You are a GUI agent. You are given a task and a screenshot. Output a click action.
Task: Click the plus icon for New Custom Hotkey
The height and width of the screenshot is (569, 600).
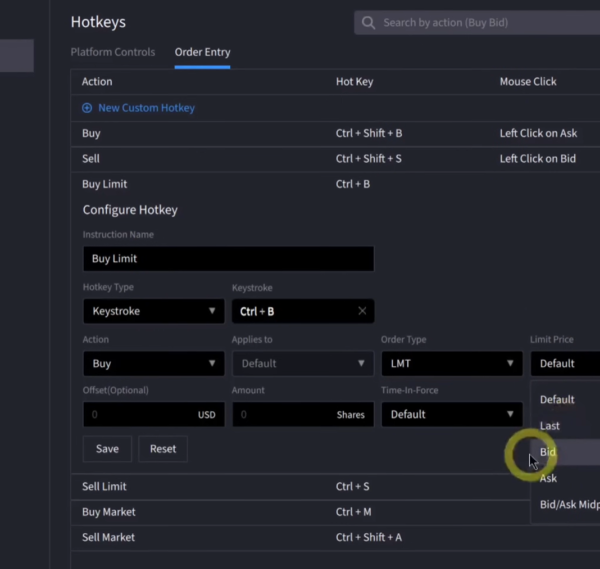click(x=87, y=108)
